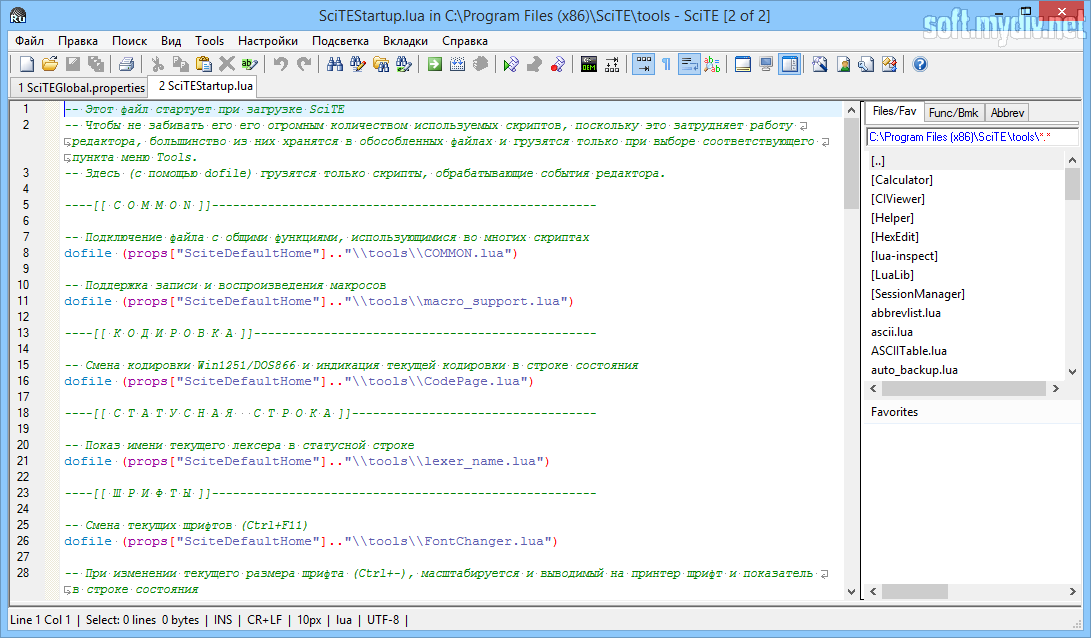
Task: Toggle the output pane icon
Action: tap(743, 65)
